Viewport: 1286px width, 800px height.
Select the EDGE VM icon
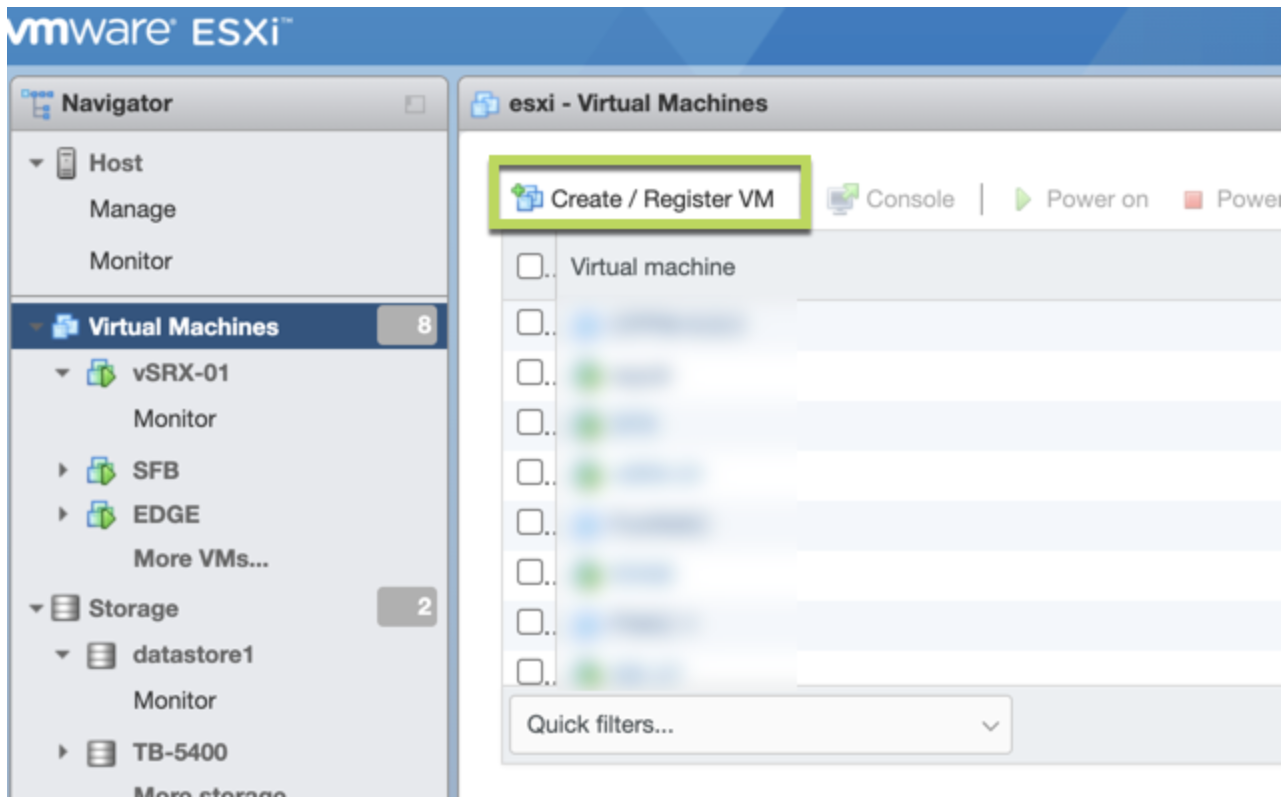[x=101, y=515]
